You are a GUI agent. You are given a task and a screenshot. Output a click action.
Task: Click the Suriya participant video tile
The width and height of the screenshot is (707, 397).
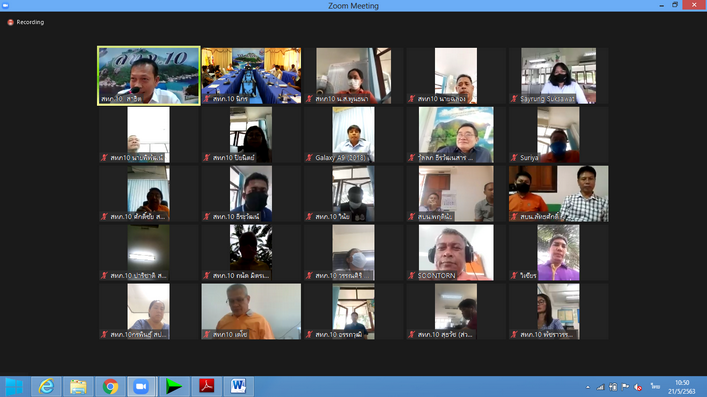tap(558, 134)
